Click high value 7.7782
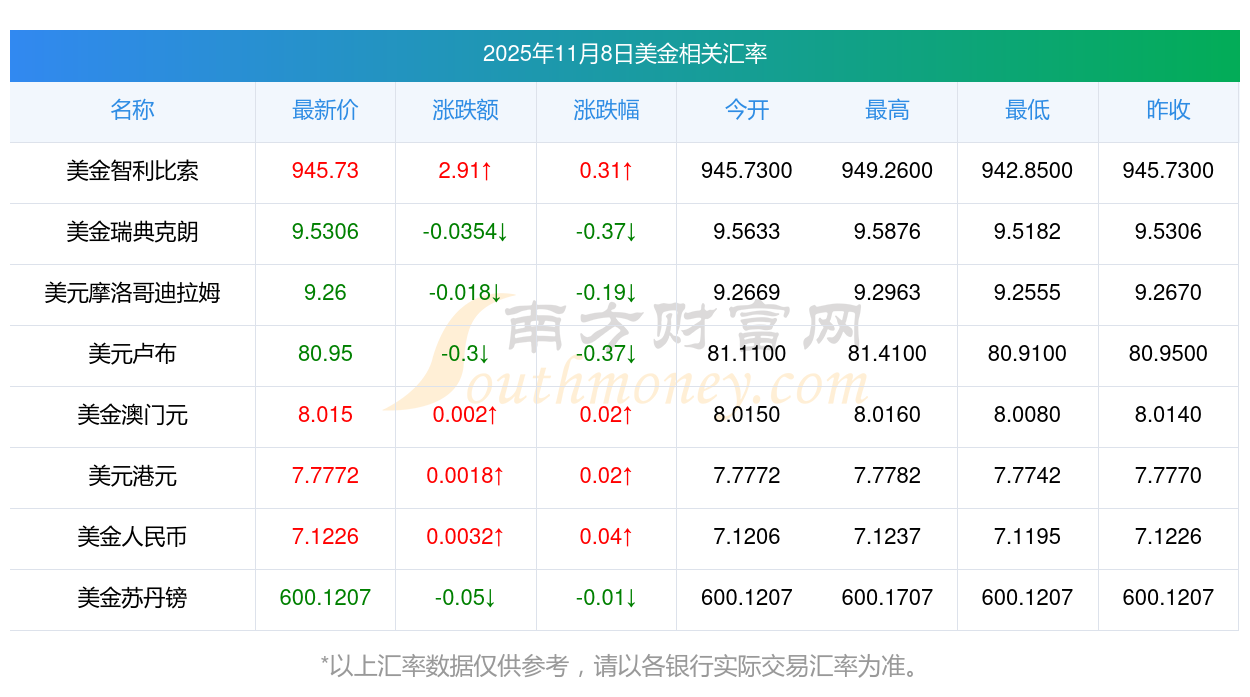The height and width of the screenshot is (697, 1250). [x=887, y=476]
